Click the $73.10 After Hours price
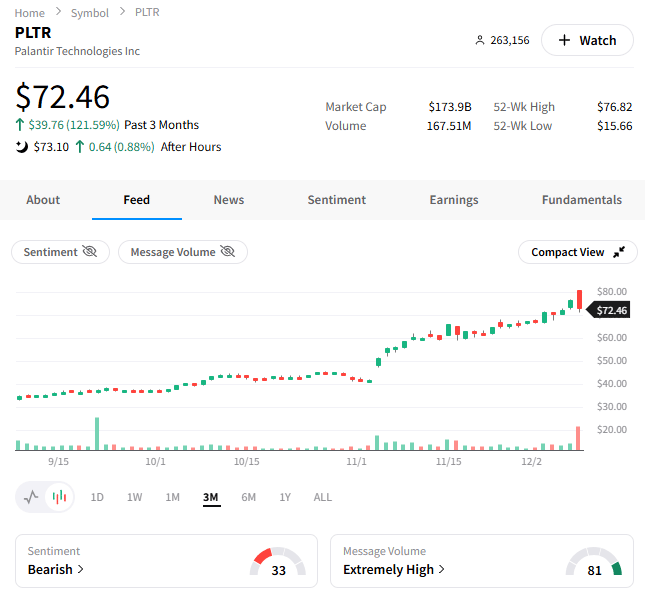645x592 pixels. pos(51,147)
